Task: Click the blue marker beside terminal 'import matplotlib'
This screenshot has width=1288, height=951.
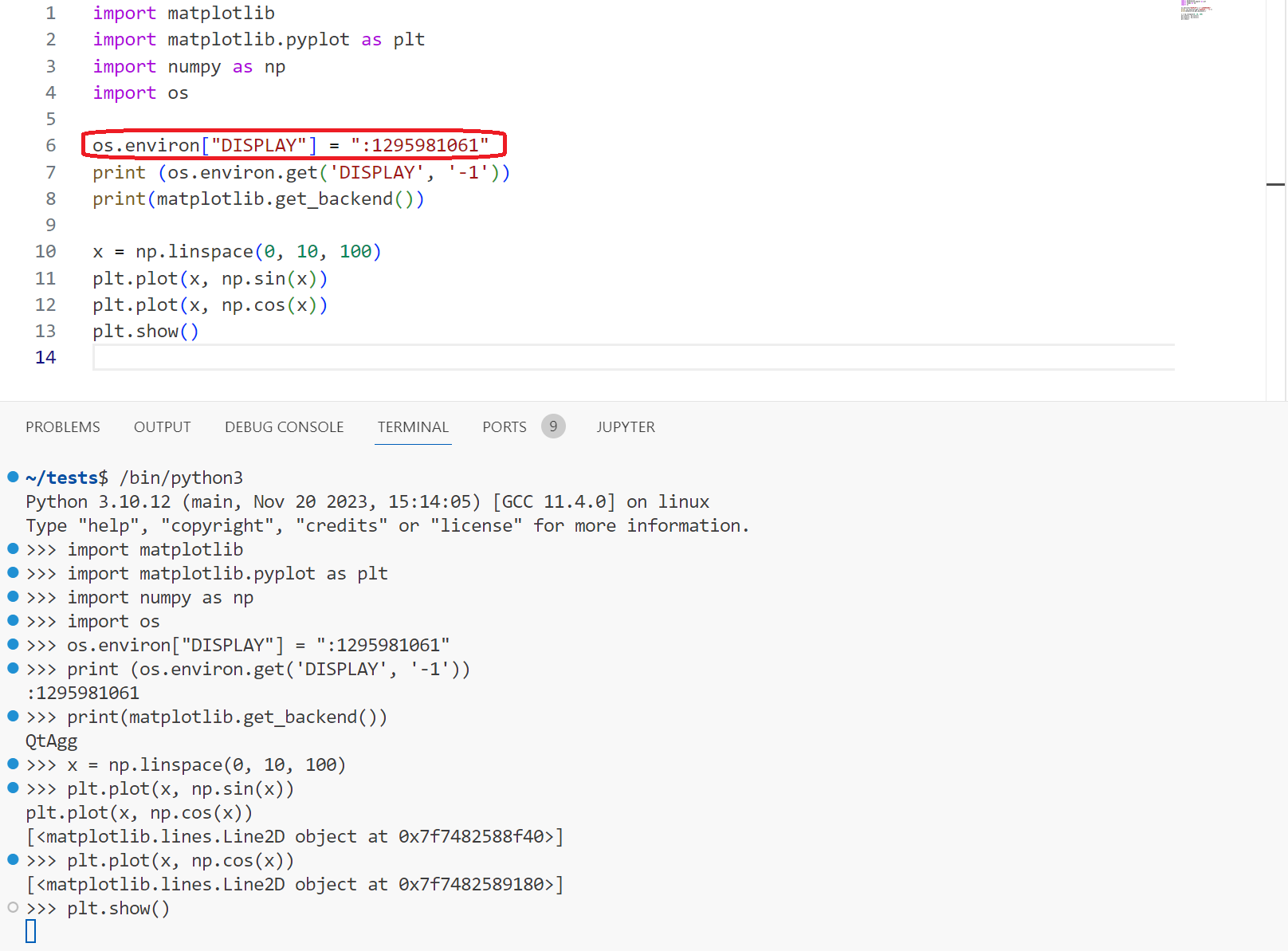Action: point(13,548)
